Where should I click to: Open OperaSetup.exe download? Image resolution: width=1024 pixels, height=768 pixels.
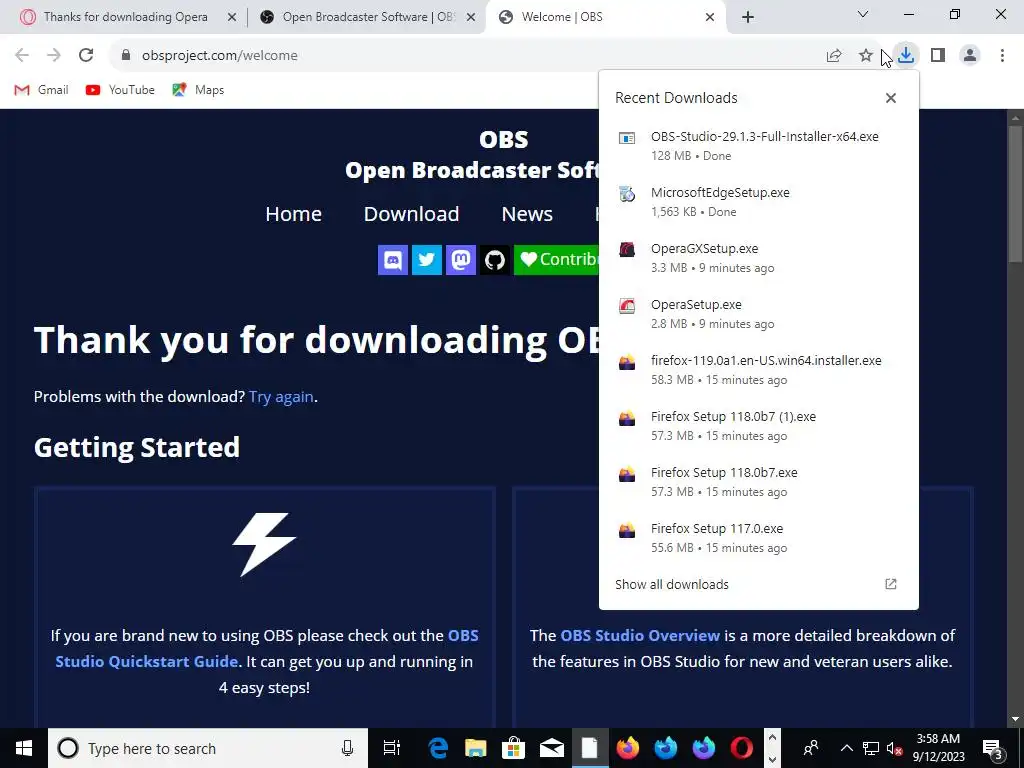click(758, 314)
